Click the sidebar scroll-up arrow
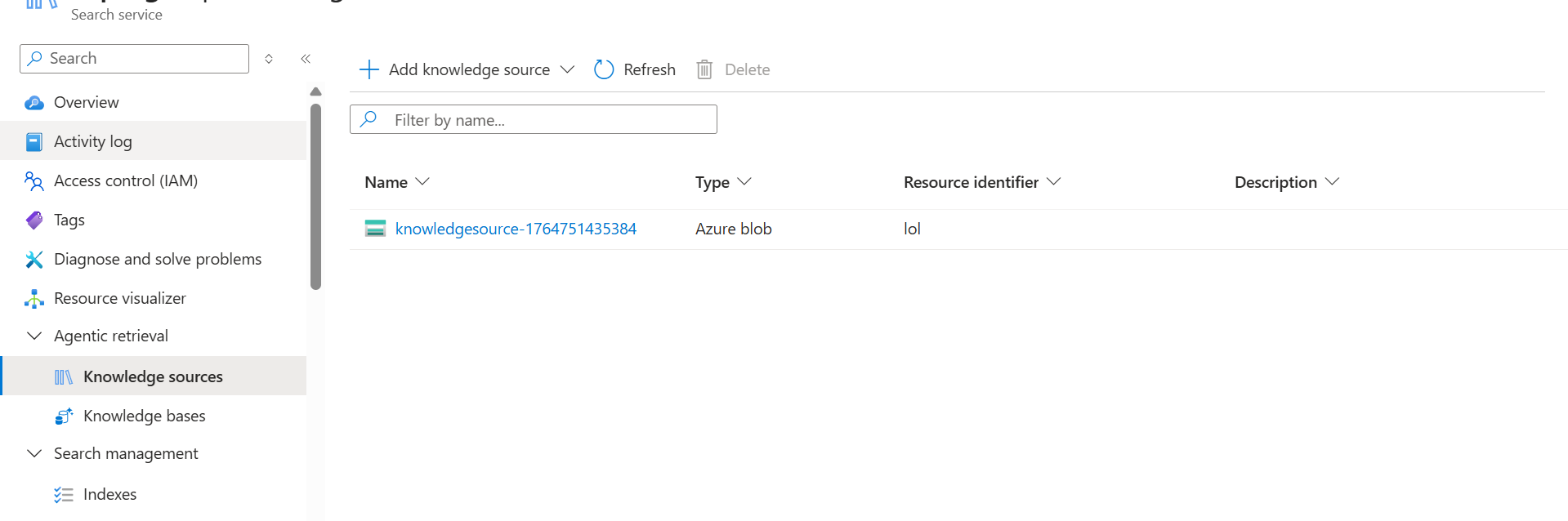Screen dimensions: 1568x521 316,91
